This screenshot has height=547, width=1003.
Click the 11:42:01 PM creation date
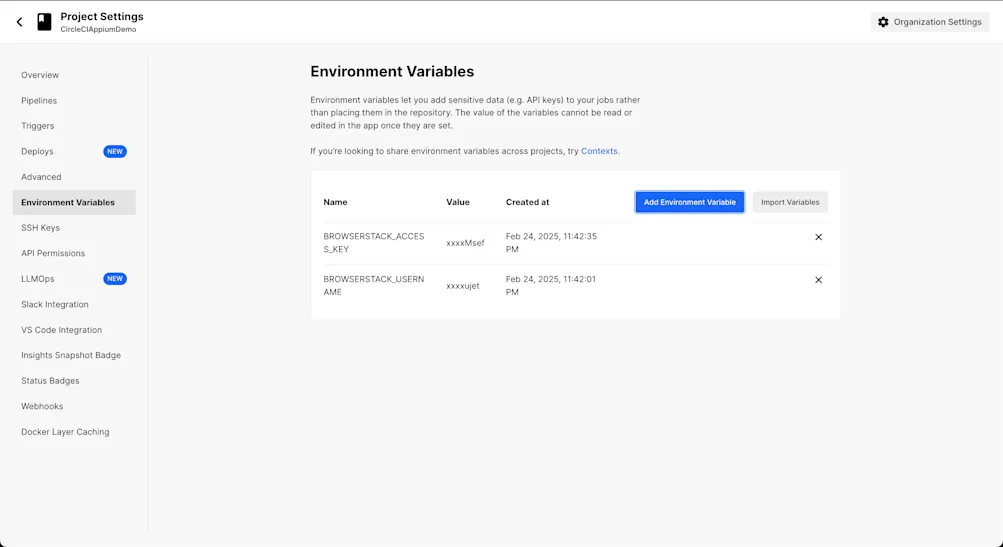click(x=551, y=285)
